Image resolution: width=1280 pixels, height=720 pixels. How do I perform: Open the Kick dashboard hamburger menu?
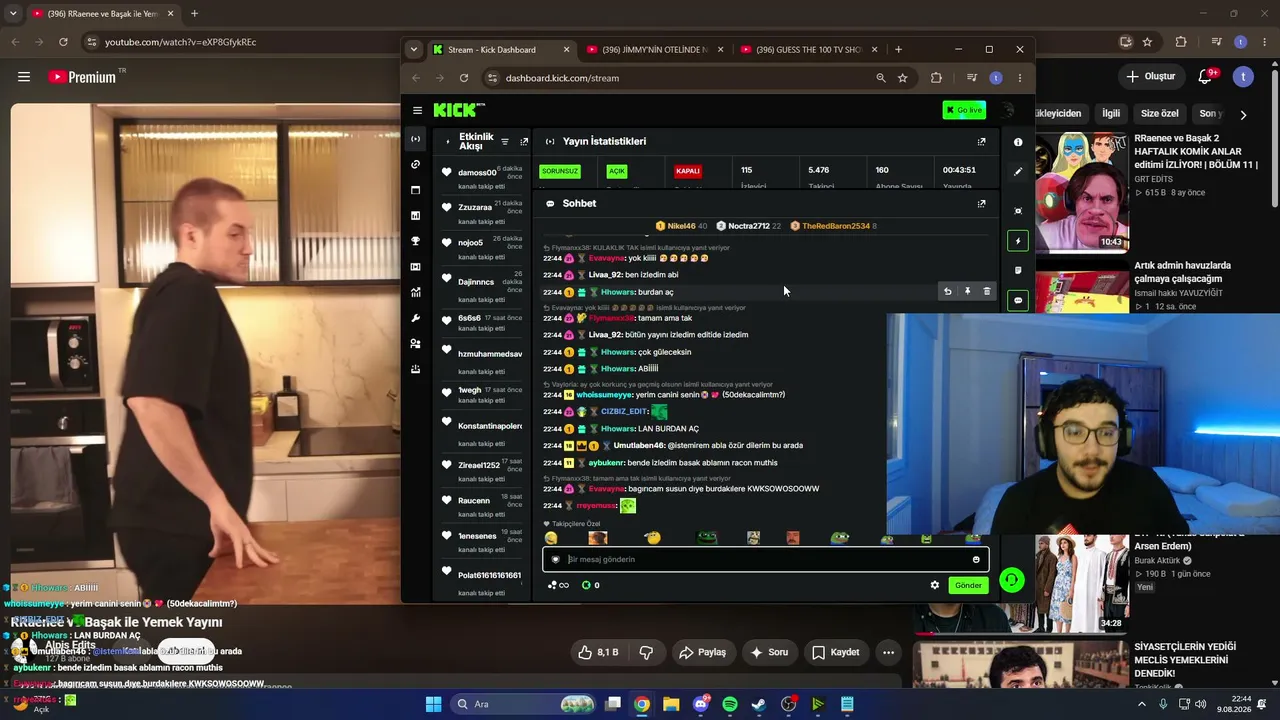point(417,110)
